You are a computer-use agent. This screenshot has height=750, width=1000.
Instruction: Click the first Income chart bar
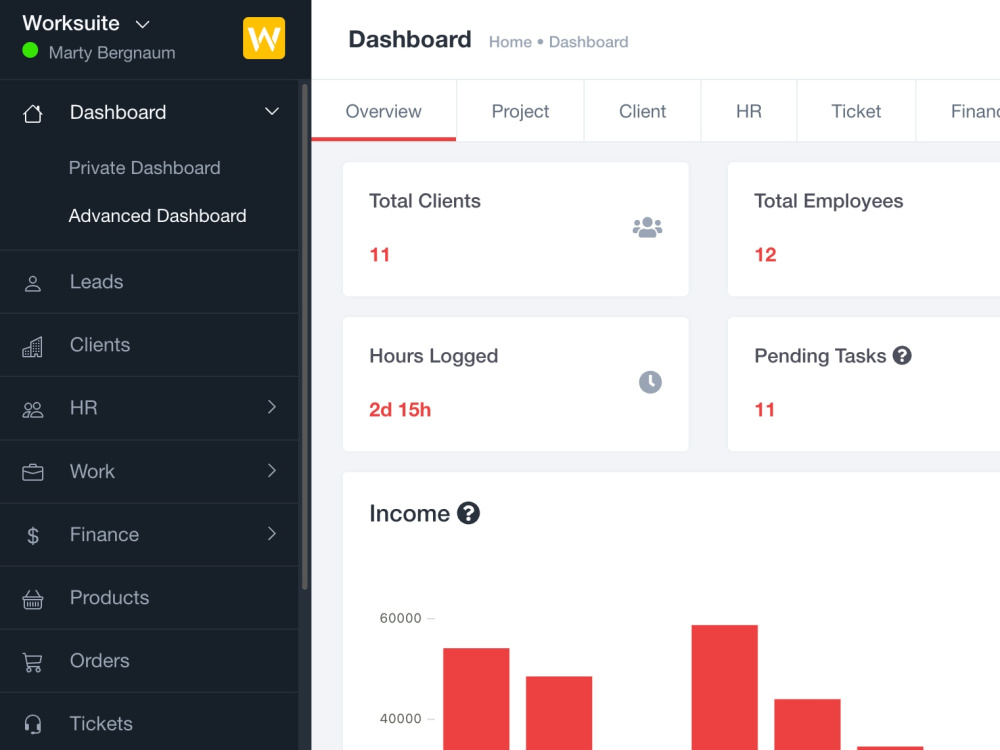click(476, 698)
